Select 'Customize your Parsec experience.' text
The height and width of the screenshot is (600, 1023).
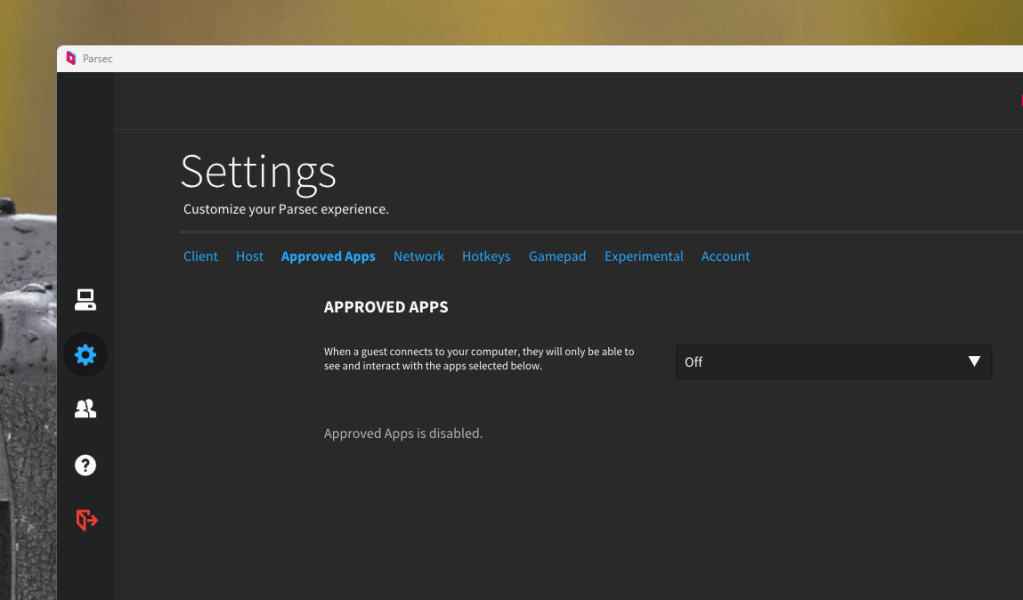coord(286,209)
